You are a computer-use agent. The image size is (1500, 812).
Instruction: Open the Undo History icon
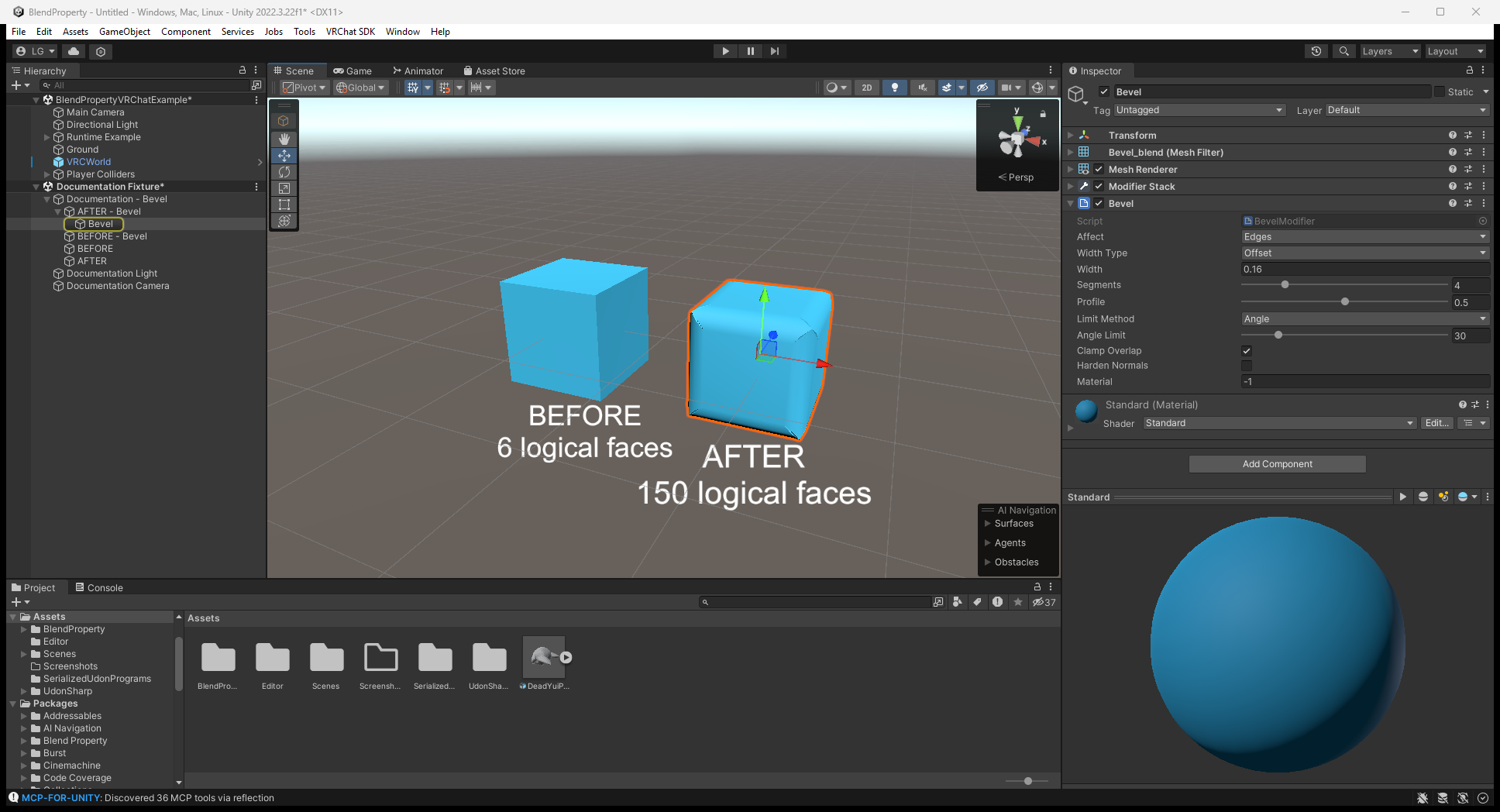click(1316, 51)
